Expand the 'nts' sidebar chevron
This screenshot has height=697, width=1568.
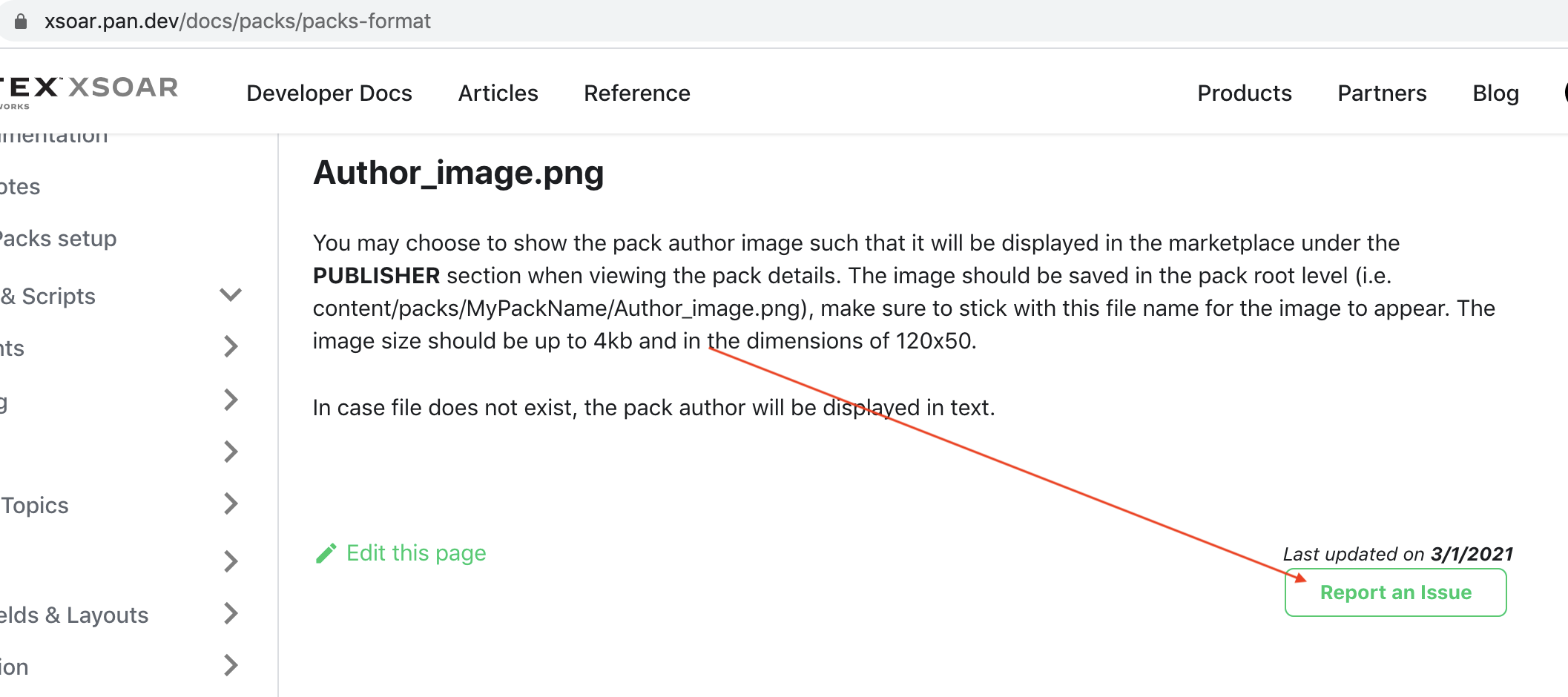coord(231,347)
